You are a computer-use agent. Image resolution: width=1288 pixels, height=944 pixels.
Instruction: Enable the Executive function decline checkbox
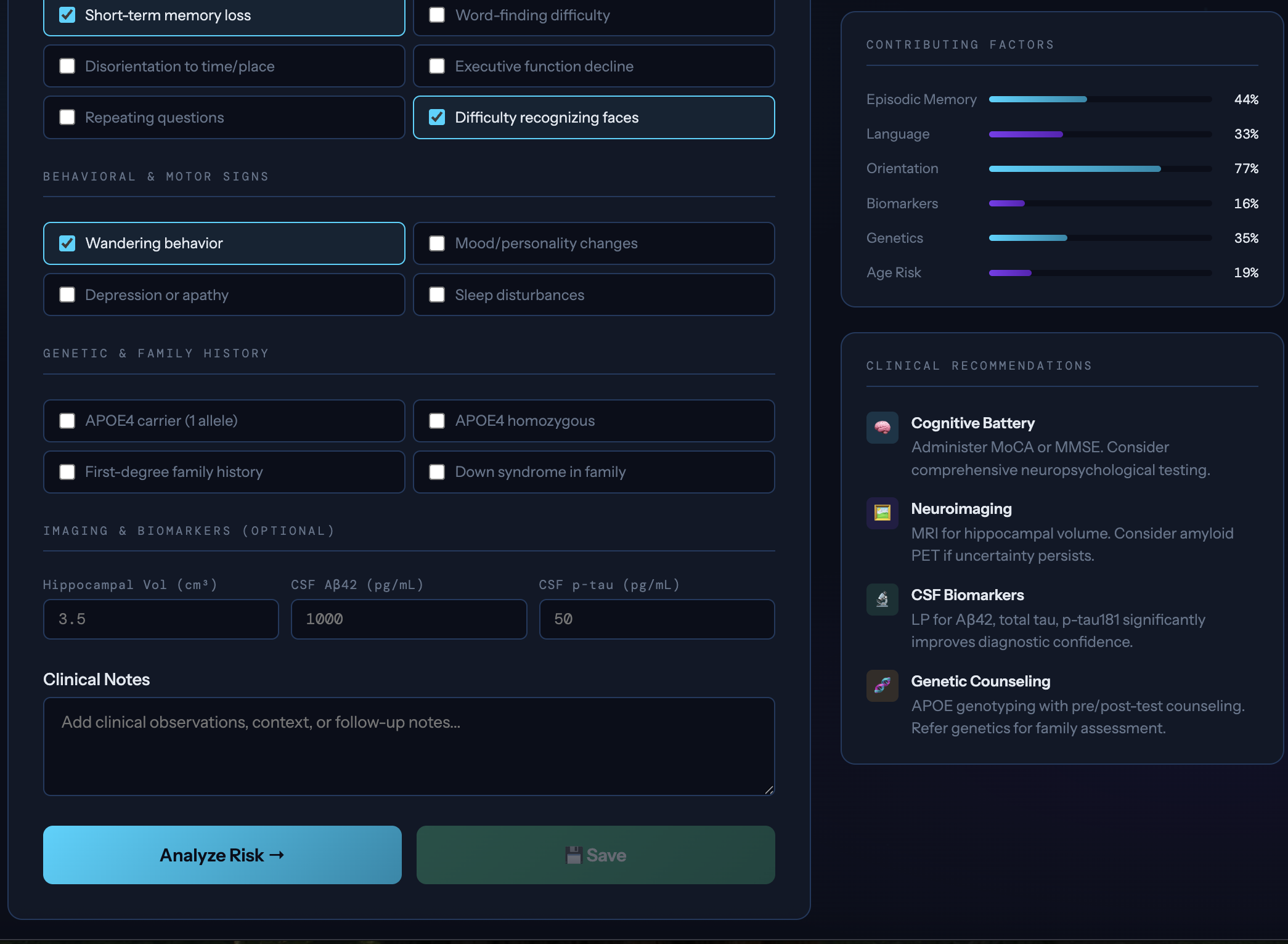(x=437, y=67)
